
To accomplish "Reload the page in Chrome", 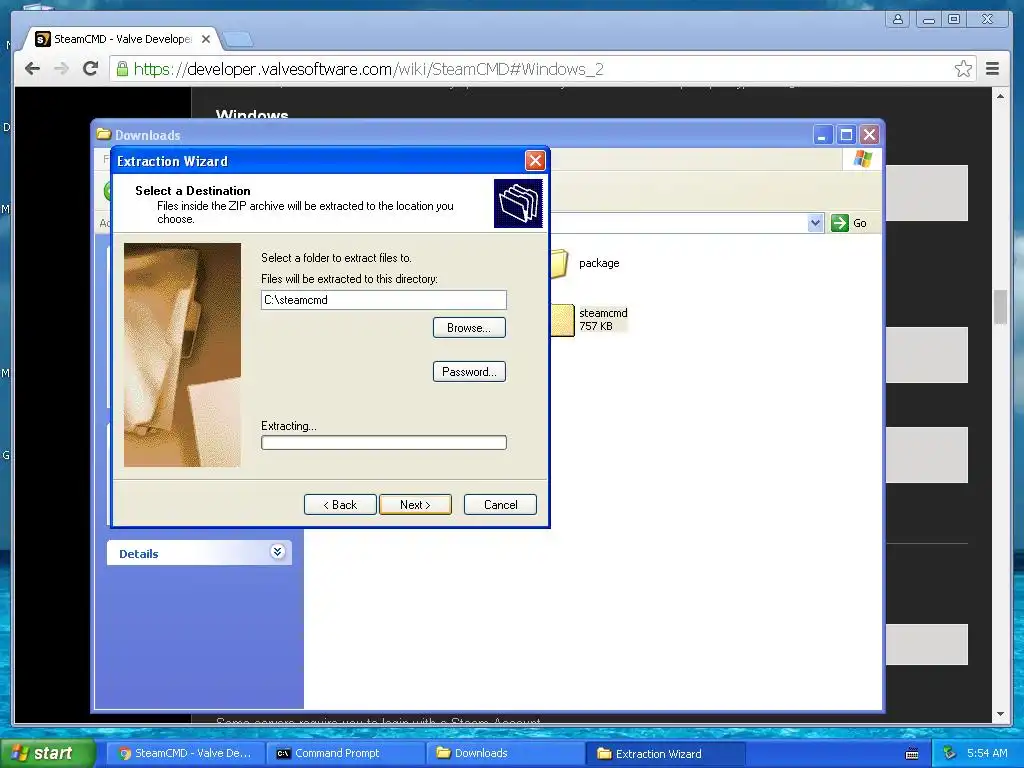I will 91,68.
